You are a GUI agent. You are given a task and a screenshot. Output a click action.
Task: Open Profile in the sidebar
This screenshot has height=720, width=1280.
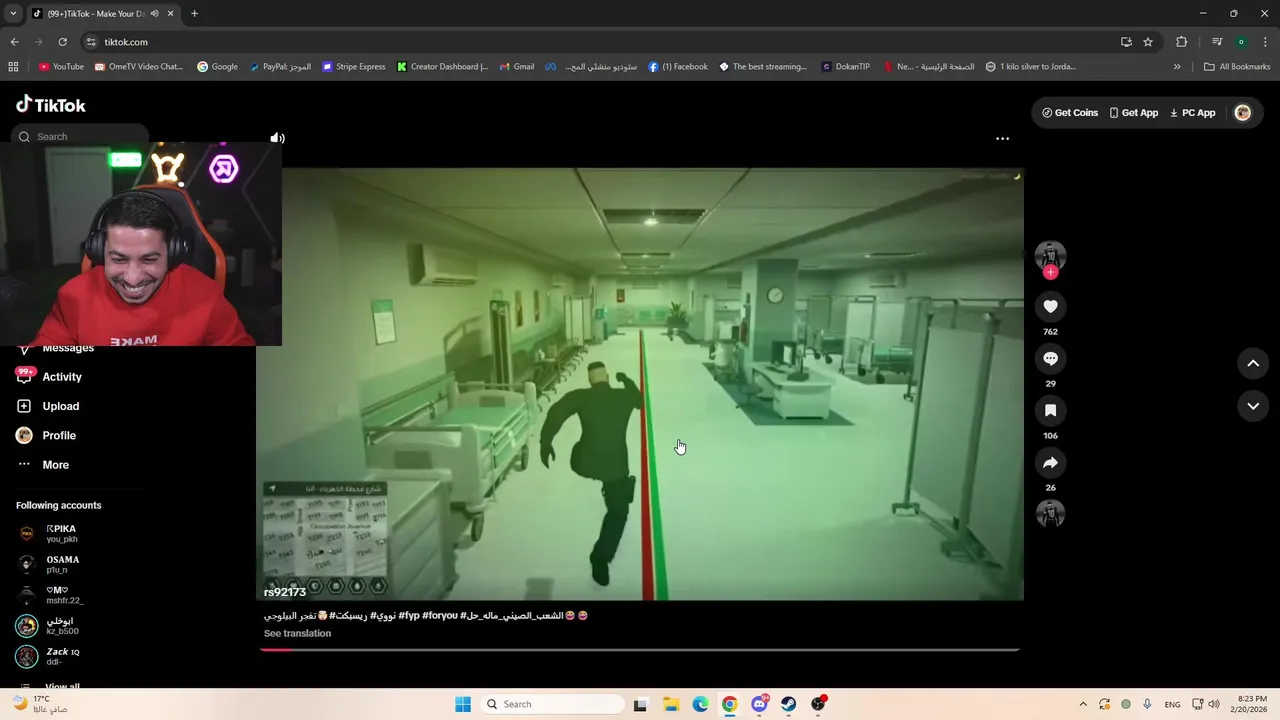coord(46,436)
